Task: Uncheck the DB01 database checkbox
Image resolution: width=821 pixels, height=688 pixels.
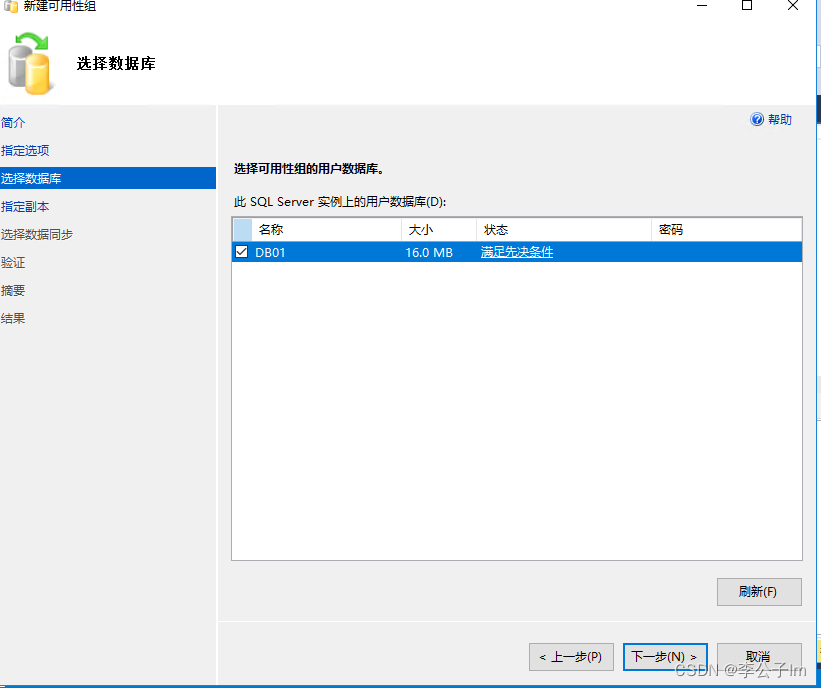Action: [x=241, y=251]
